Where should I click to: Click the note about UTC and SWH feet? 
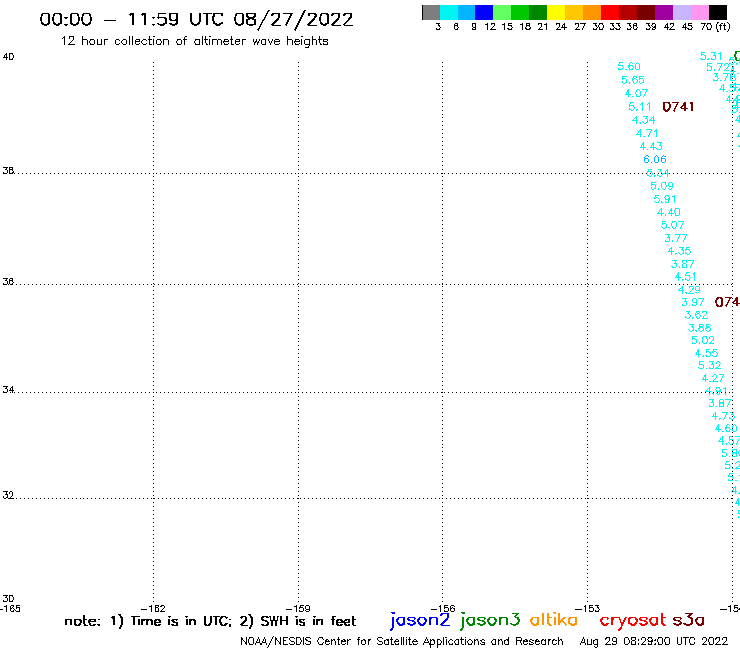pos(210,621)
